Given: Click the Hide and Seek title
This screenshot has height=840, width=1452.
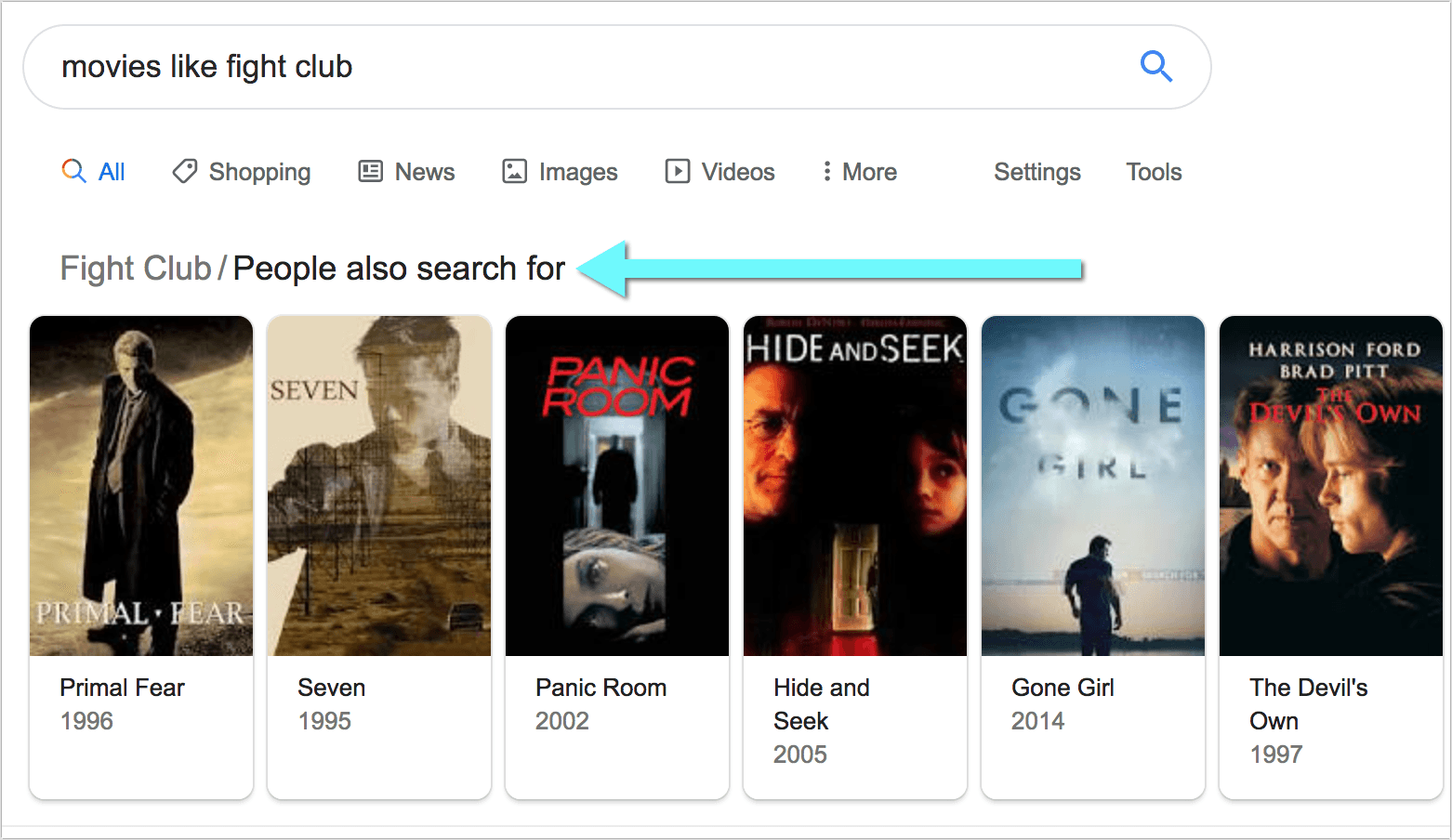Looking at the screenshot, I should click(x=822, y=704).
